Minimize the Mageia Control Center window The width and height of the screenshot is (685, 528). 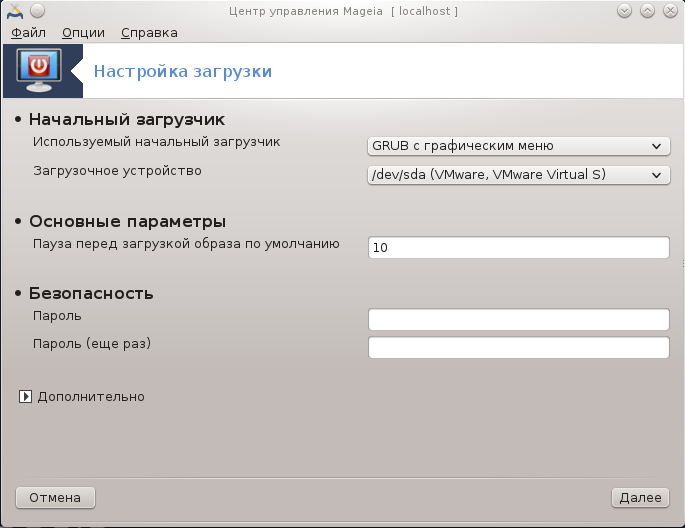coord(624,11)
